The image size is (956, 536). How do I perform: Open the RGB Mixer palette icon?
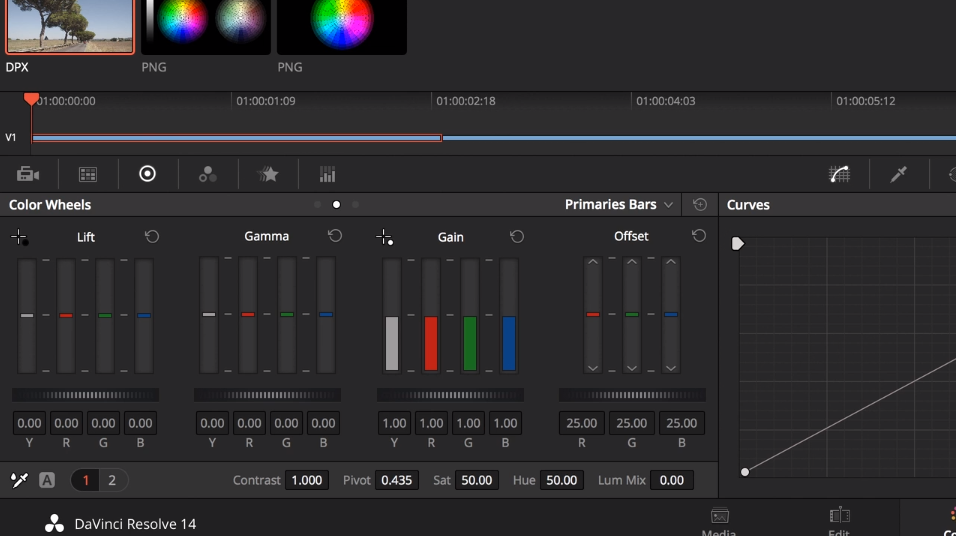[x=208, y=174]
